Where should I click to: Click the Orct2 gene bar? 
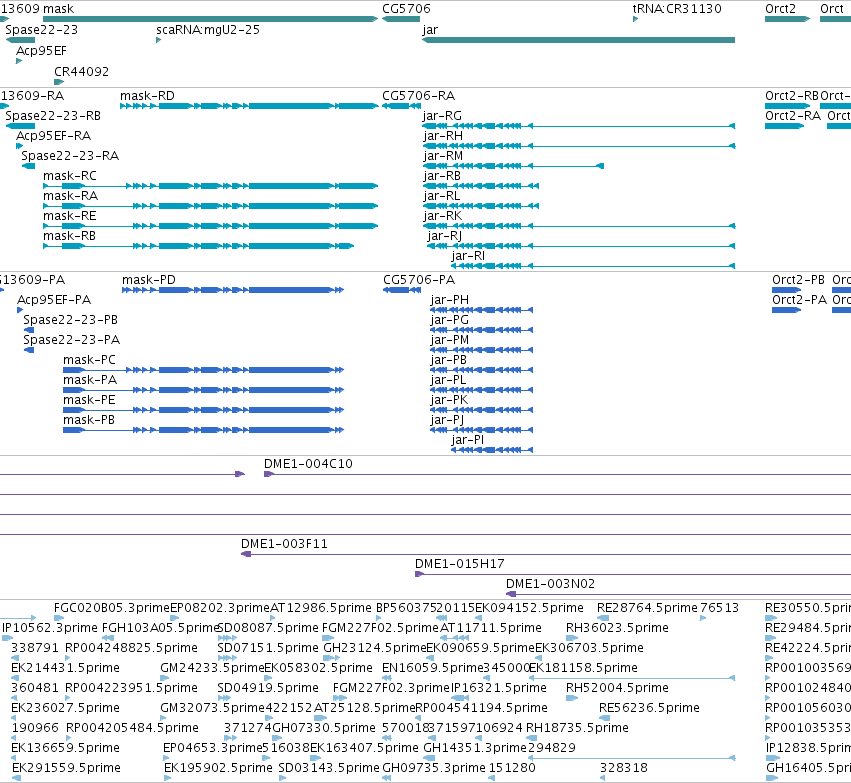coord(787,19)
